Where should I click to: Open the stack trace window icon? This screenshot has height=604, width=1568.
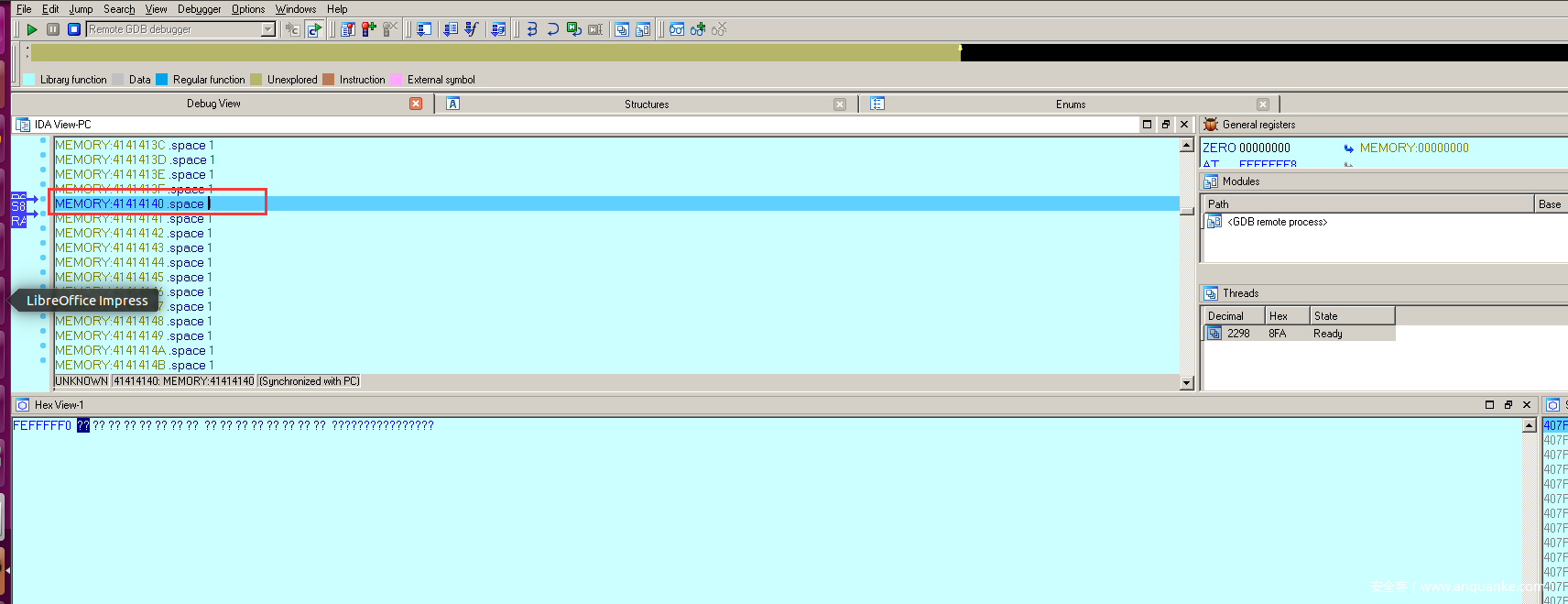coord(424,29)
